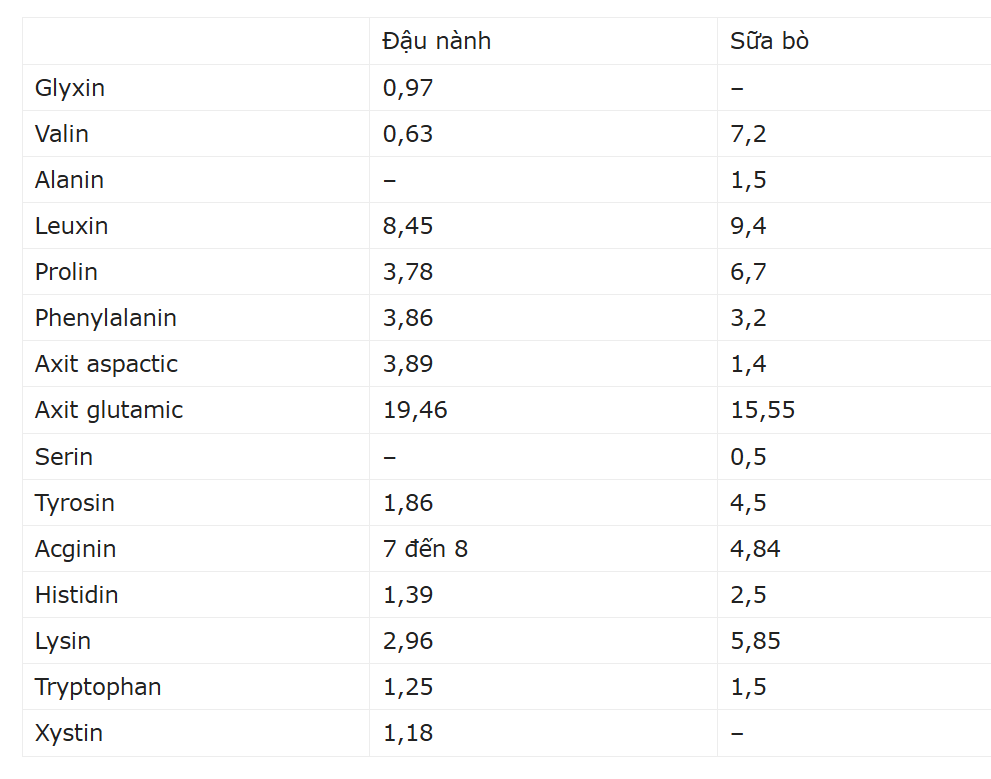Click the Phenylalanin value 3,86
This screenshot has width=991, height=779.
click(x=408, y=318)
